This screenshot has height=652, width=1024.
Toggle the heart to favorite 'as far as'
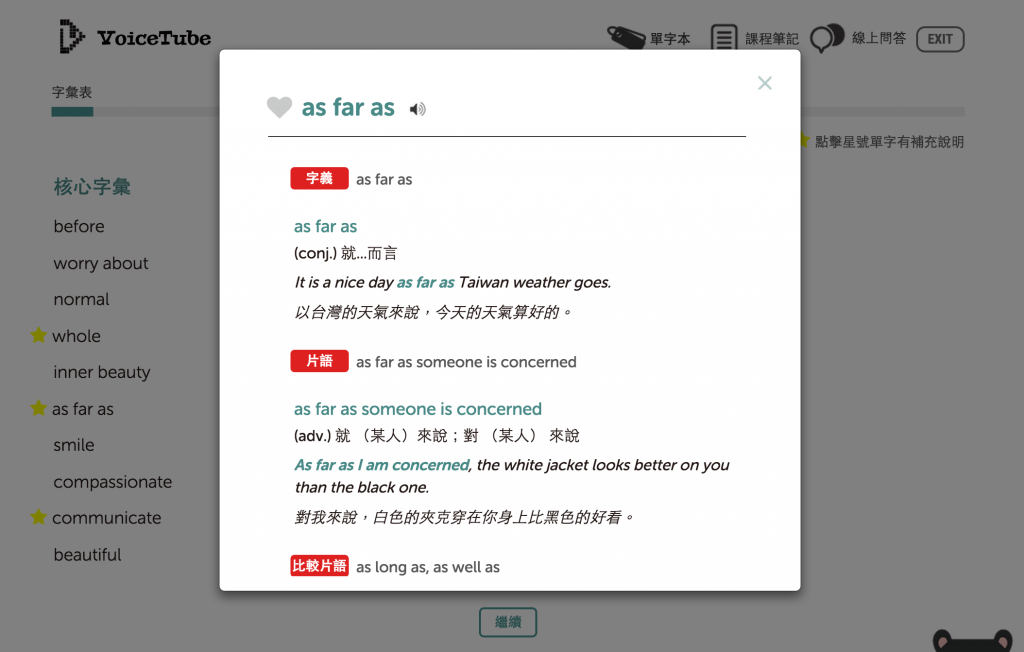pyautogui.click(x=279, y=107)
